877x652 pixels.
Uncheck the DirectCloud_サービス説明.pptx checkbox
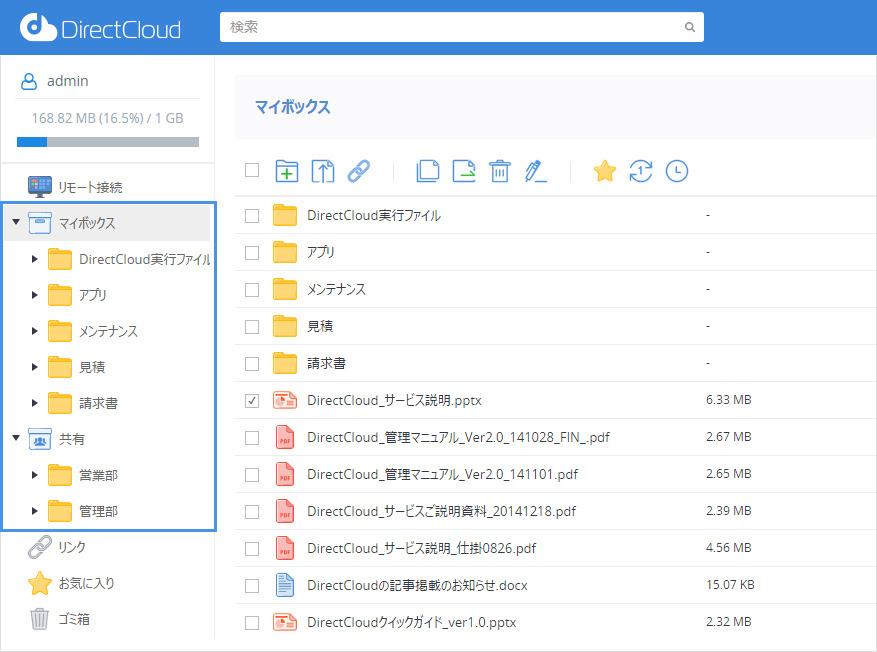pyautogui.click(x=252, y=401)
